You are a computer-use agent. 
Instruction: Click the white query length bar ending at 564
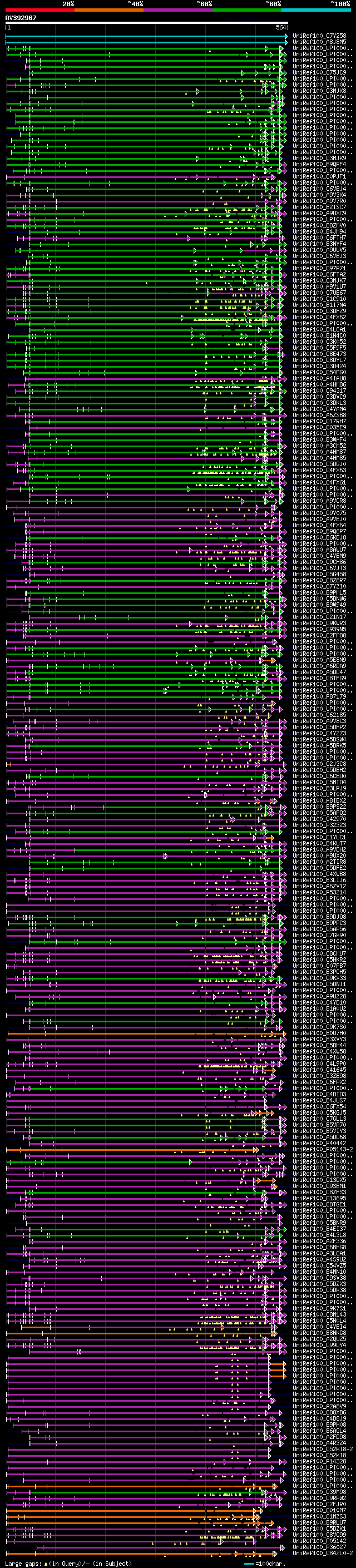pyautogui.click(x=147, y=23)
